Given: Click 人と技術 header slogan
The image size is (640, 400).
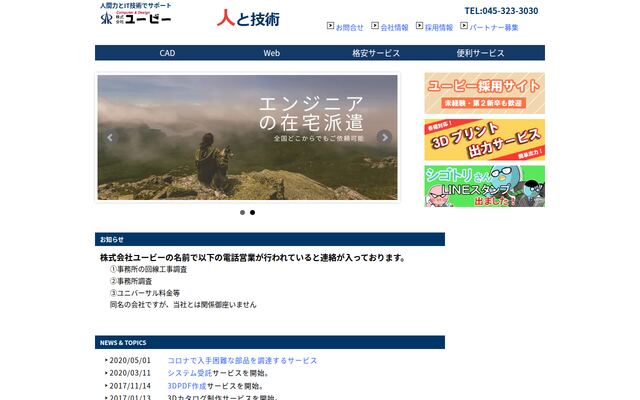Looking at the screenshot, I should 248,18.
